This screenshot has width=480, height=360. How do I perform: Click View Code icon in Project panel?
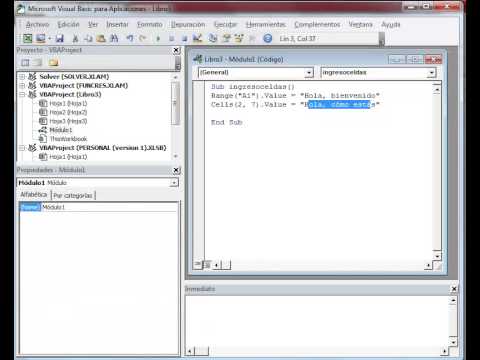25,62
